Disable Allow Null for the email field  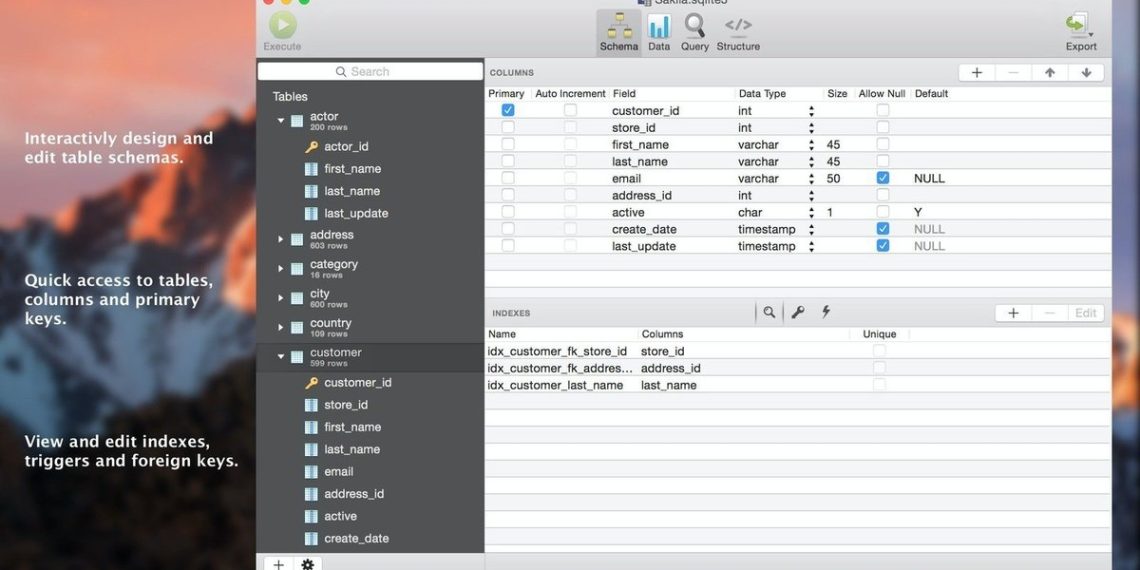(882, 178)
